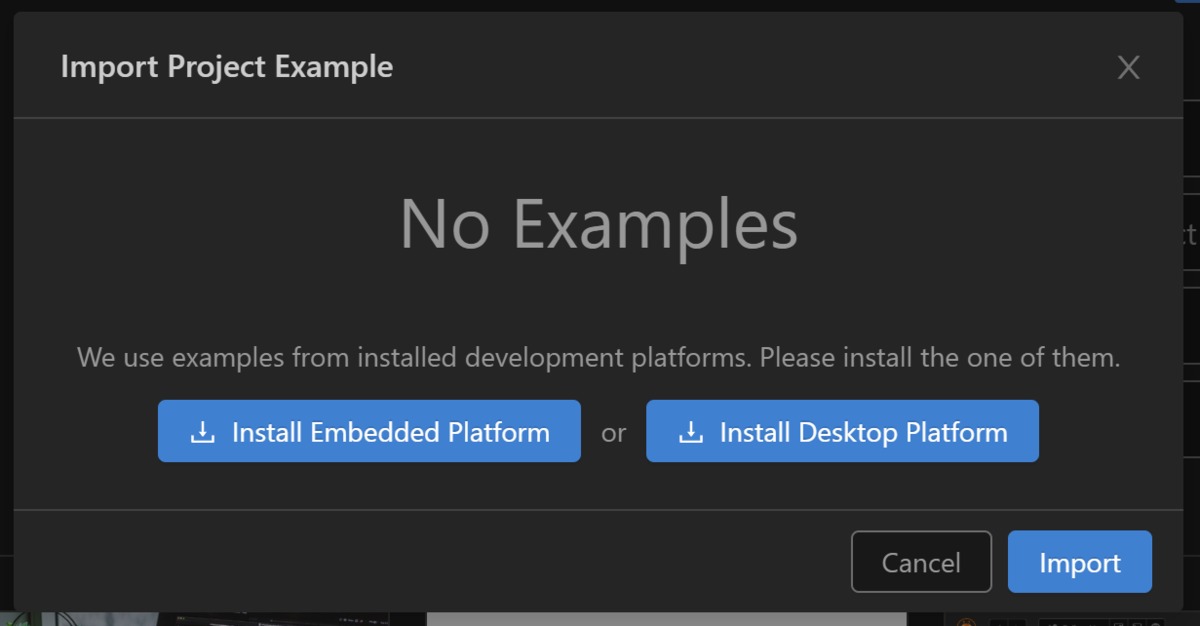The image size is (1200, 626).
Task: Confirm with the Import button
Action: coord(1080,562)
